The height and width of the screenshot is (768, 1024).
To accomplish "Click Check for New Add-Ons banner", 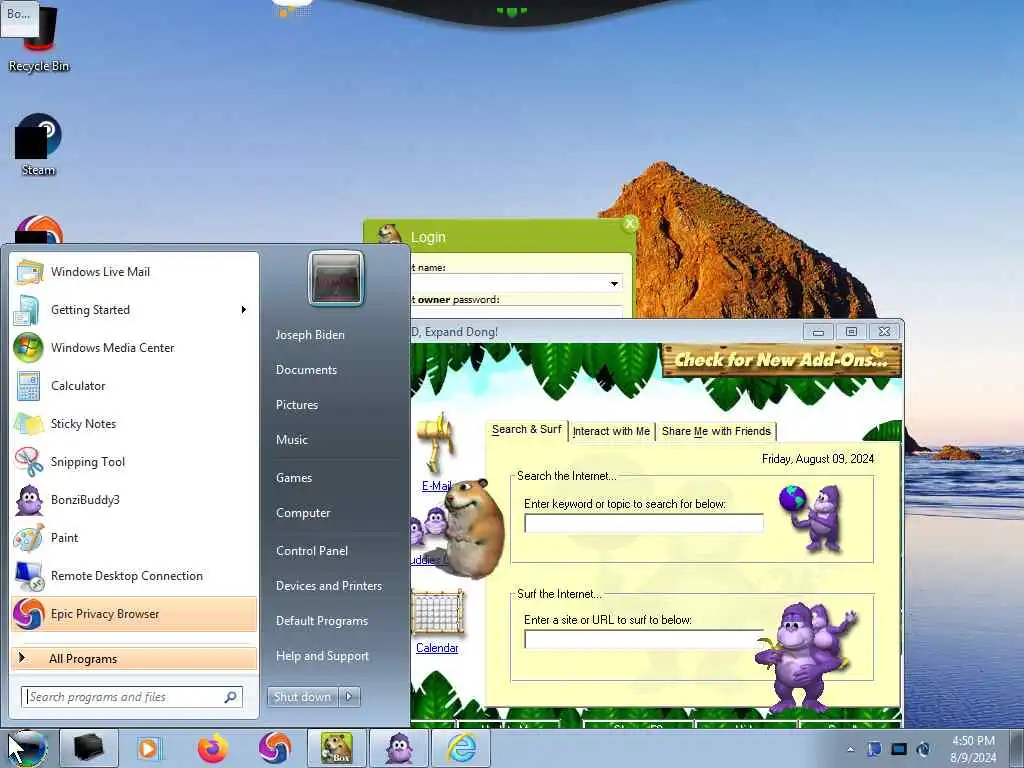I will 781,360.
